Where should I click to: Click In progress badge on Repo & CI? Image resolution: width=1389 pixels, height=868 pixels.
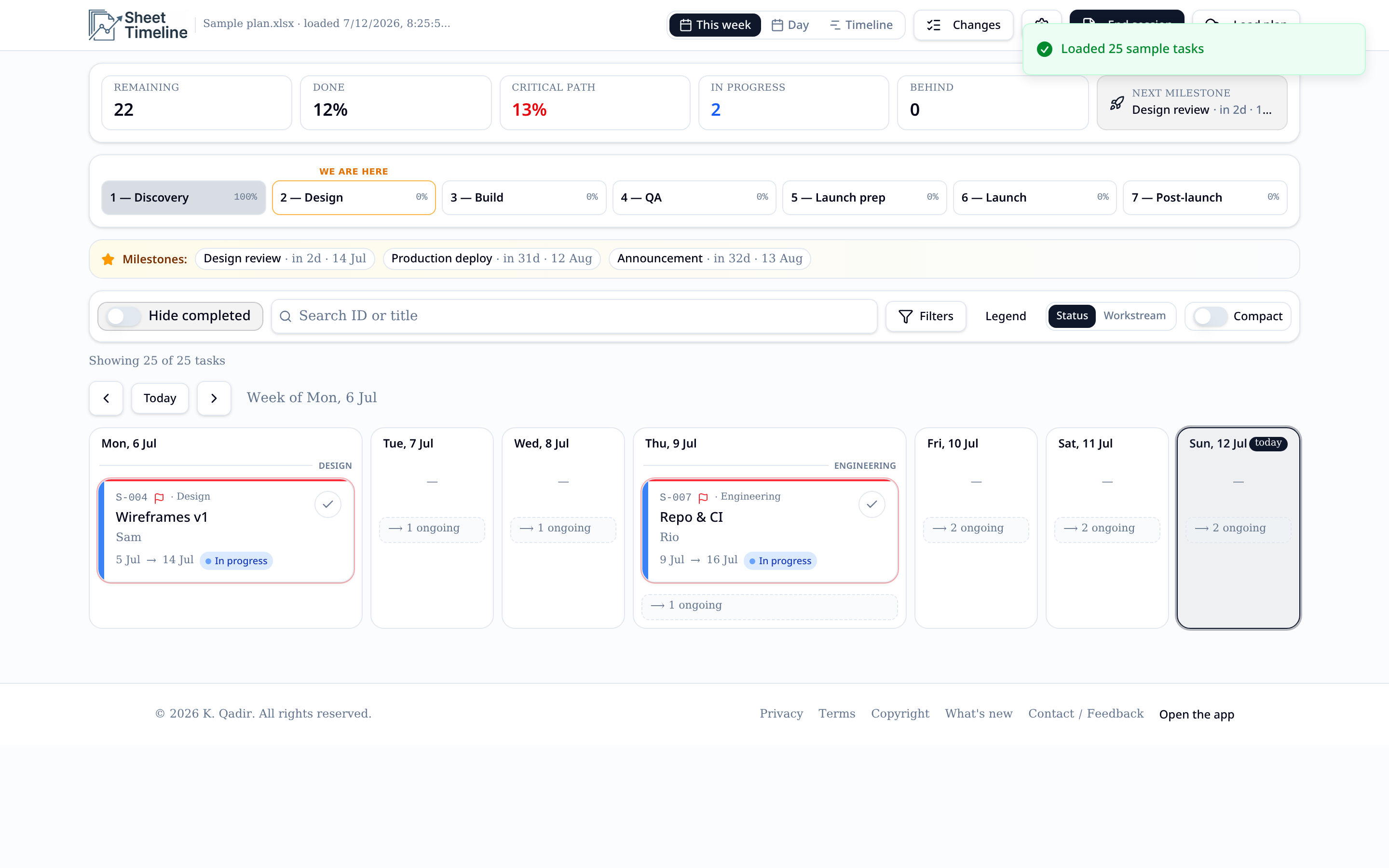[x=780, y=560]
